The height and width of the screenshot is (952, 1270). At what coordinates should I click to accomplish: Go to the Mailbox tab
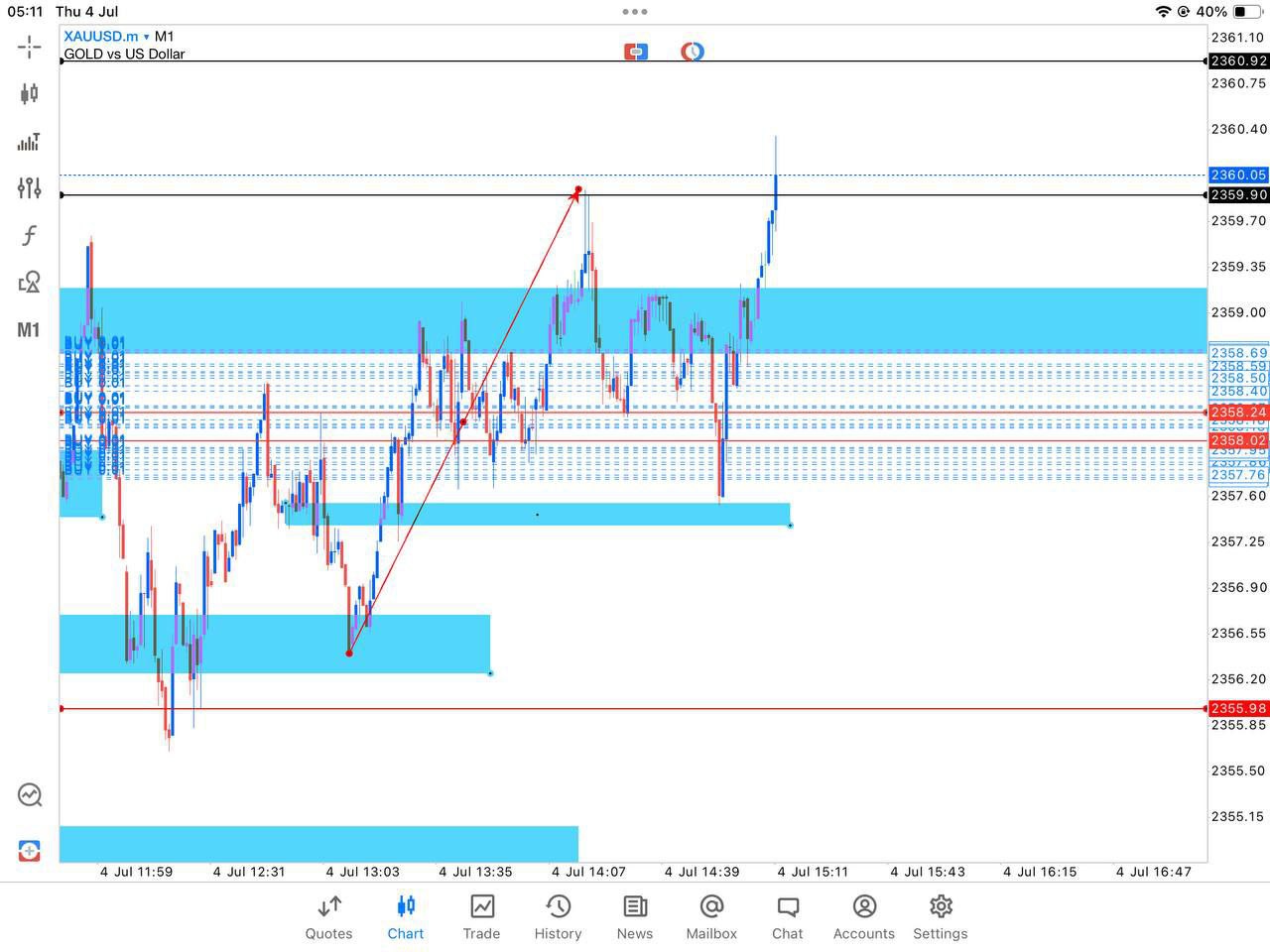[711, 916]
